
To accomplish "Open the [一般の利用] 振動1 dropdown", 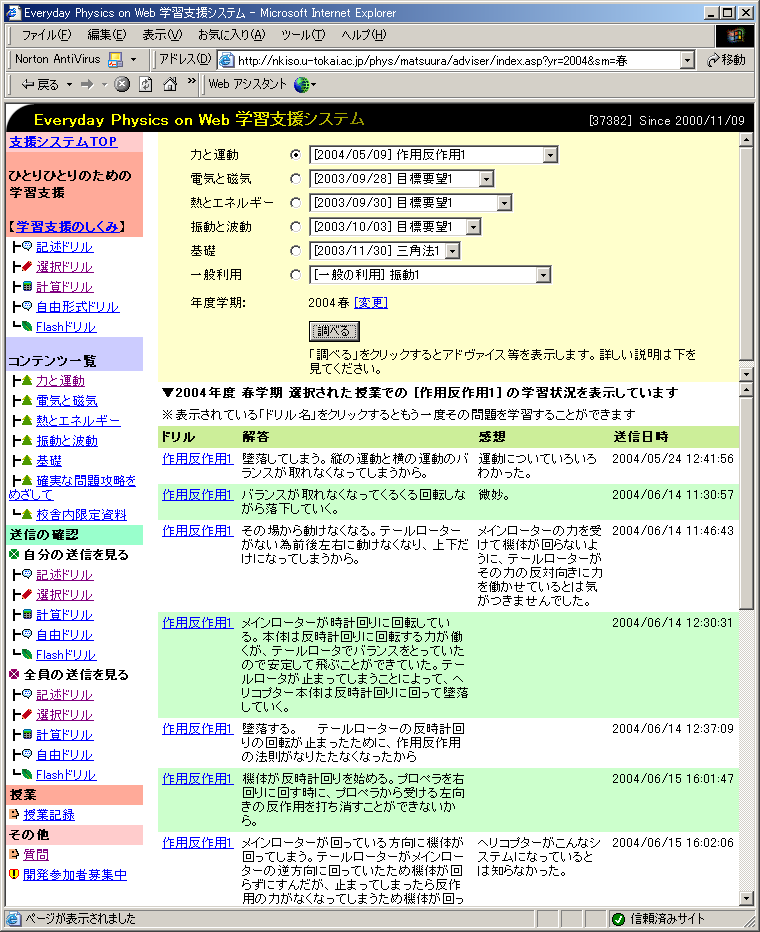I will point(430,275).
